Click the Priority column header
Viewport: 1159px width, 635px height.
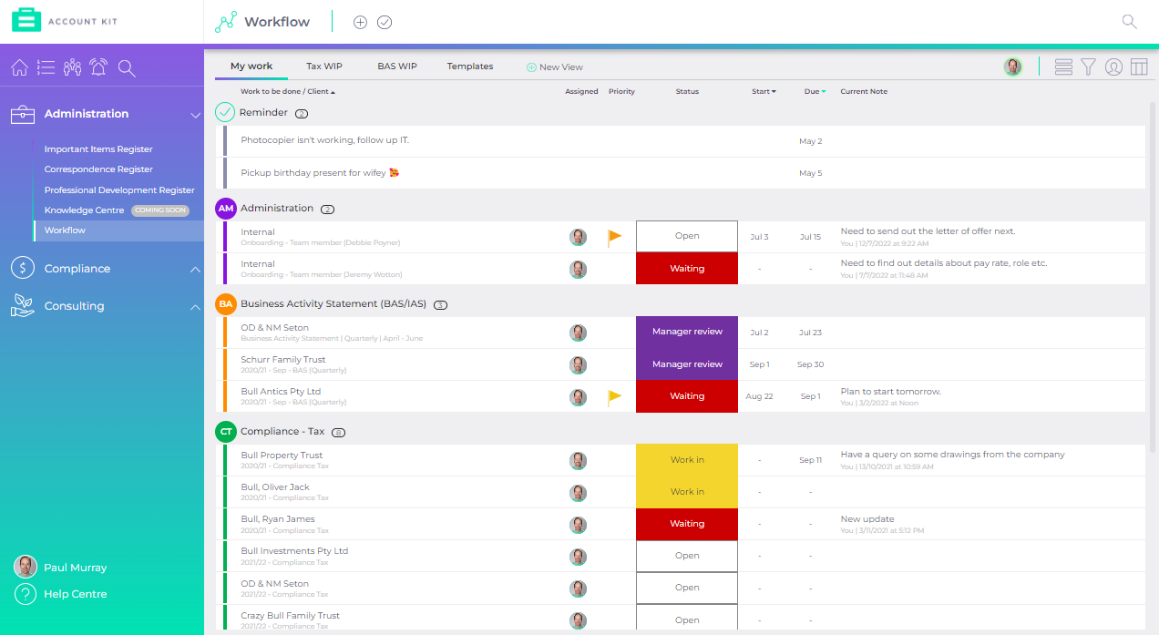pos(622,92)
